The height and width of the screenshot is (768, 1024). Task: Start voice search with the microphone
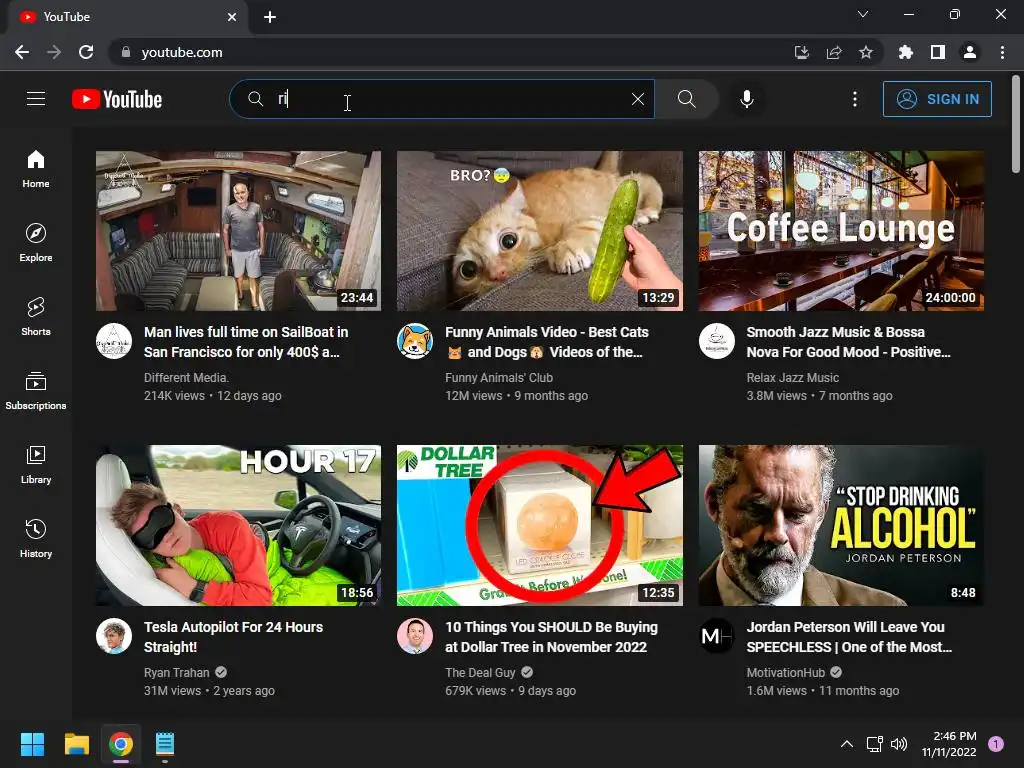747,99
